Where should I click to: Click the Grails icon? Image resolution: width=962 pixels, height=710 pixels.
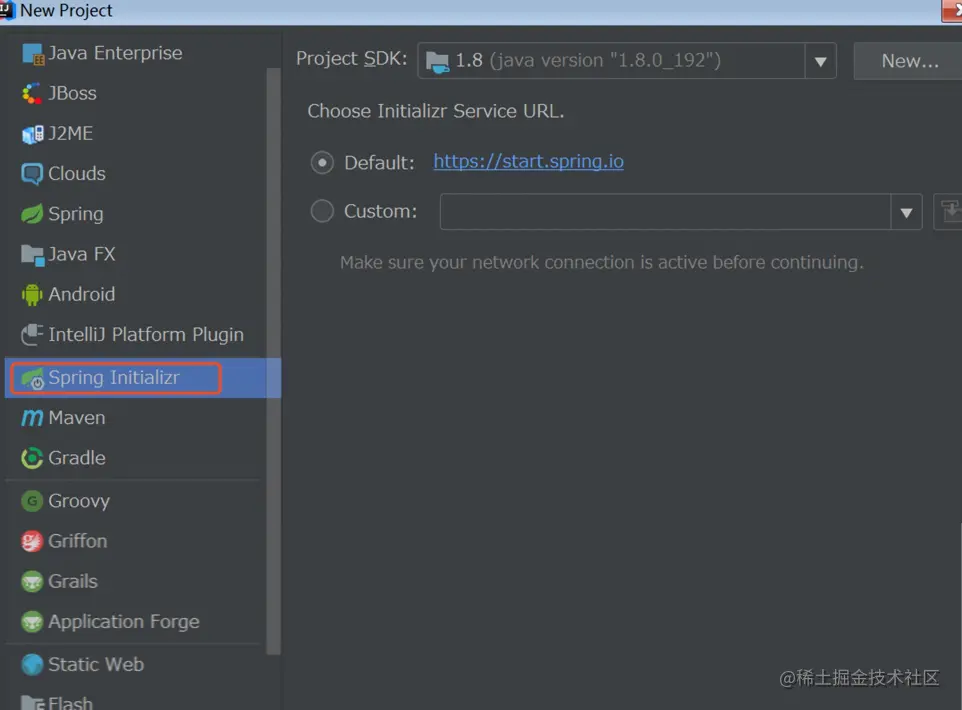pyautogui.click(x=32, y=582)
